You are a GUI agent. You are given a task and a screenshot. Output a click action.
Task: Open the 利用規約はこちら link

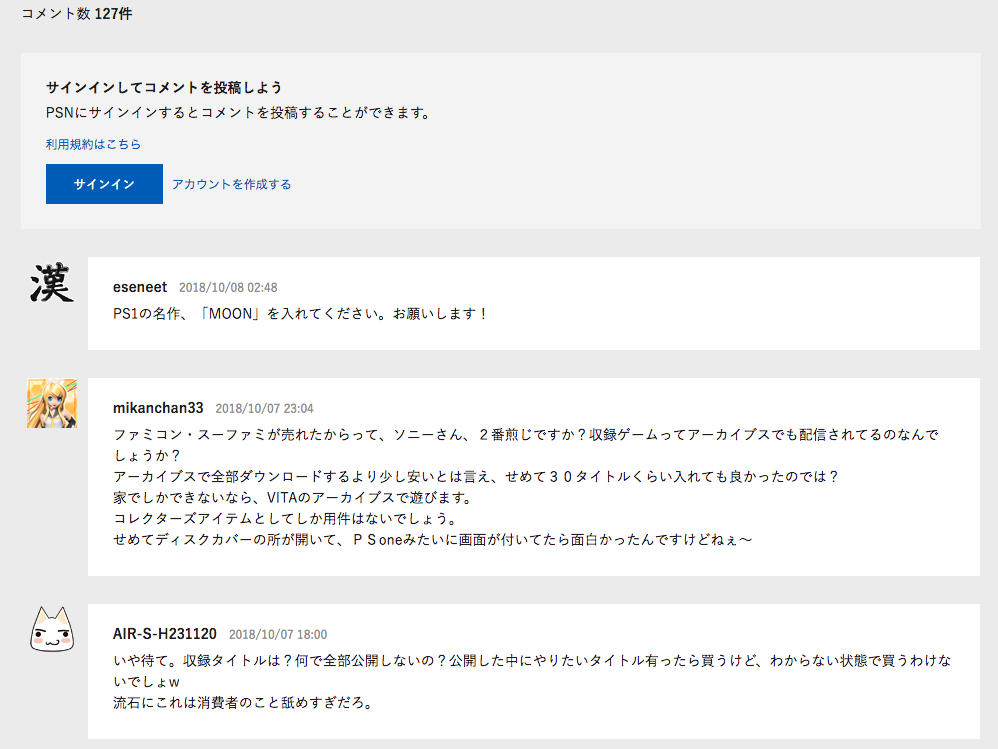pos(93,144)
